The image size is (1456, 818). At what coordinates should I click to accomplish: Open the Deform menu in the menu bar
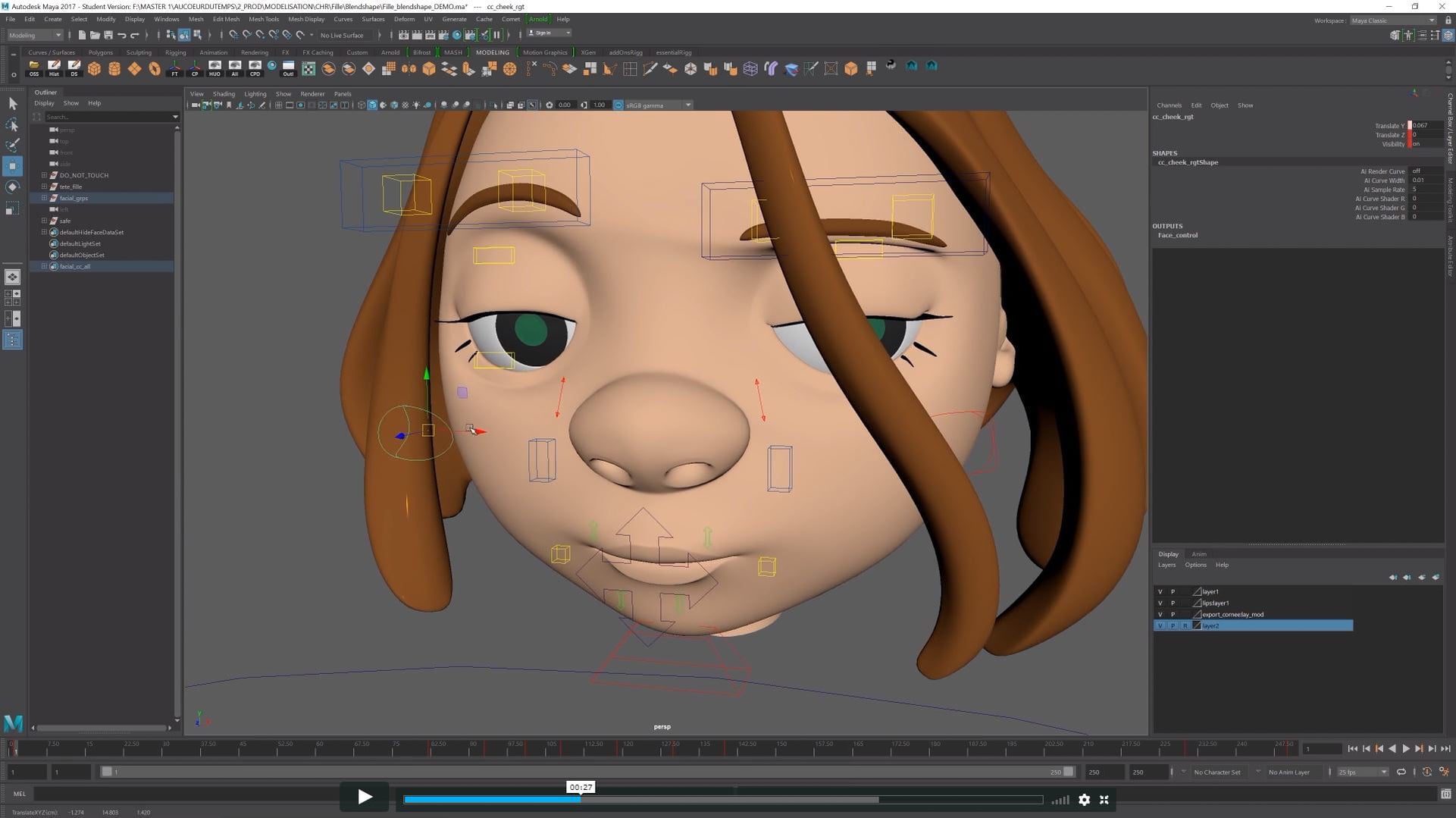pos(404,19)
